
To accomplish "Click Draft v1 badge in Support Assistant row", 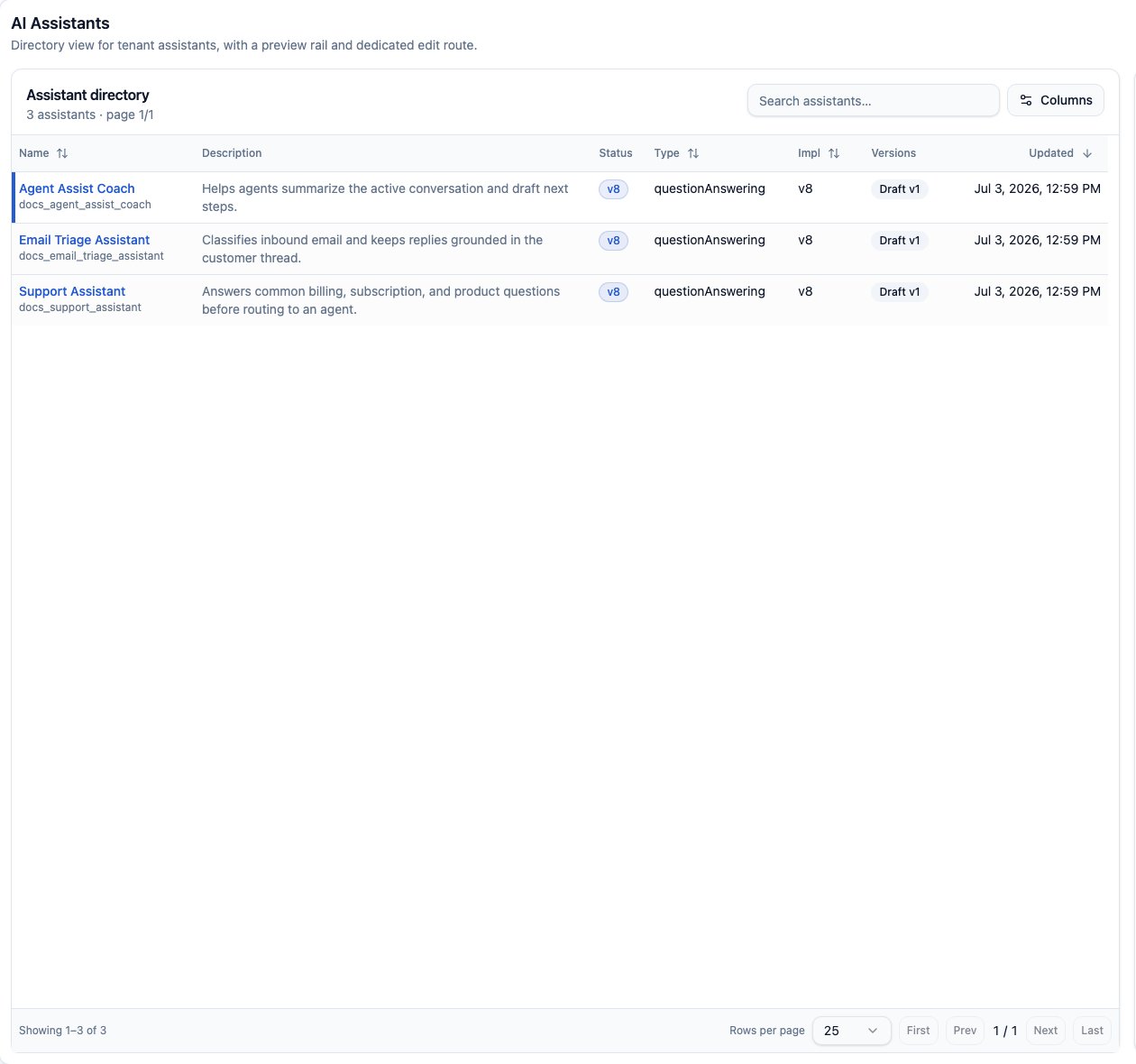I will (x=900, y=292).
